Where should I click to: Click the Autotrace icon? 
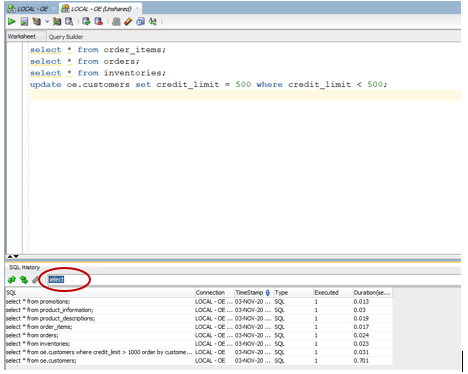[x=57, y=22]
